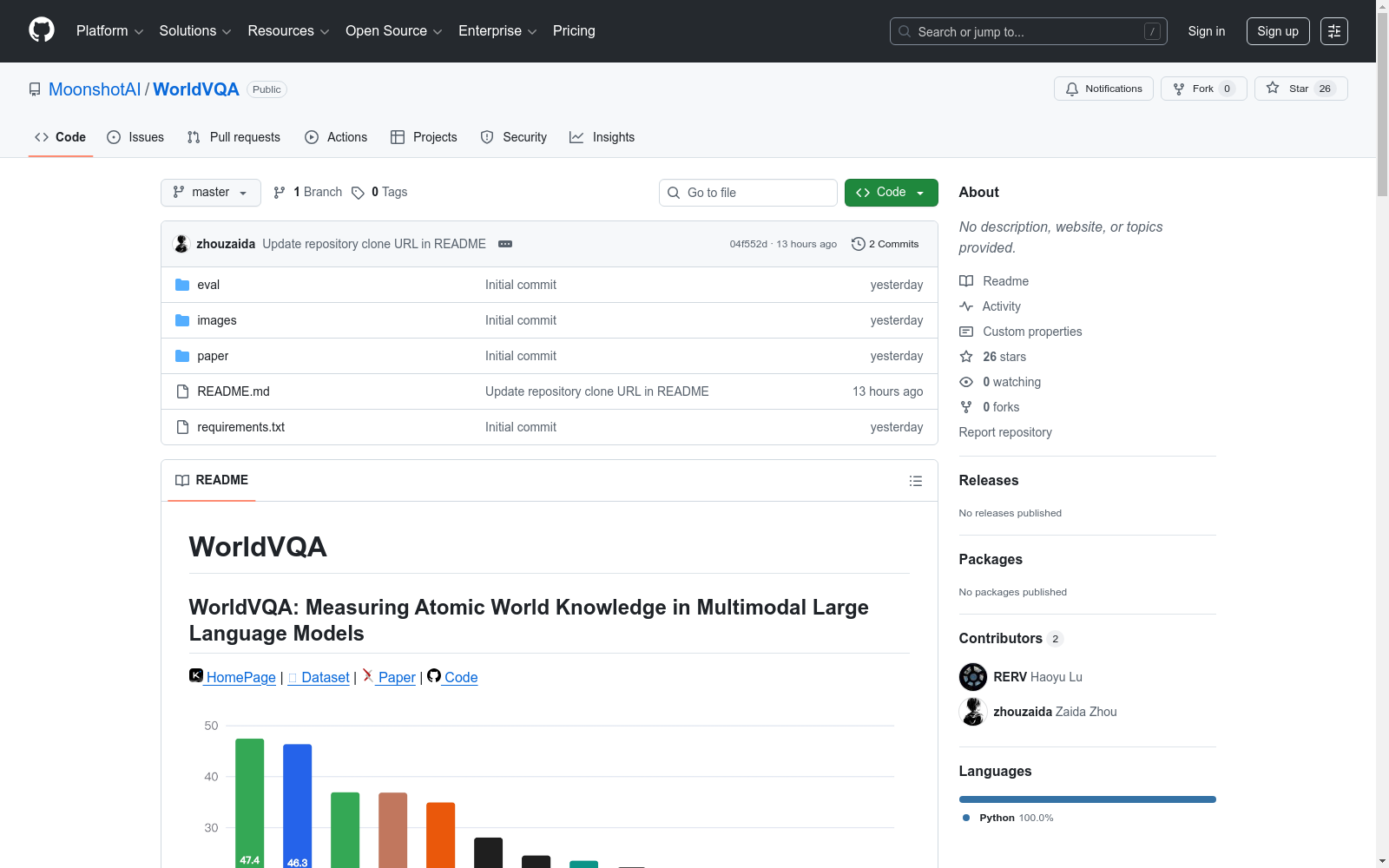Click the Sign in link

tap(1207, 31)
